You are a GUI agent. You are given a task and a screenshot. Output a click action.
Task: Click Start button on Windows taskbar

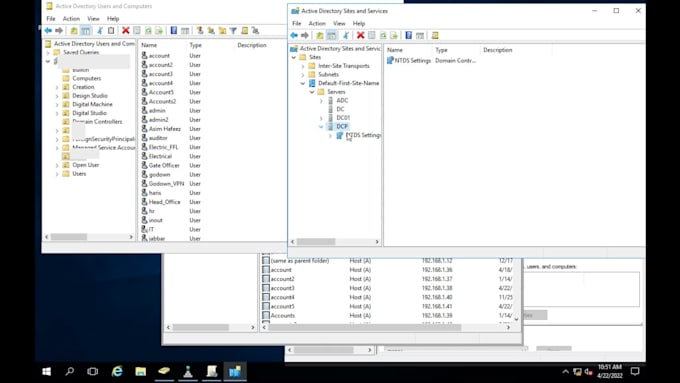[x=46, y=371]
